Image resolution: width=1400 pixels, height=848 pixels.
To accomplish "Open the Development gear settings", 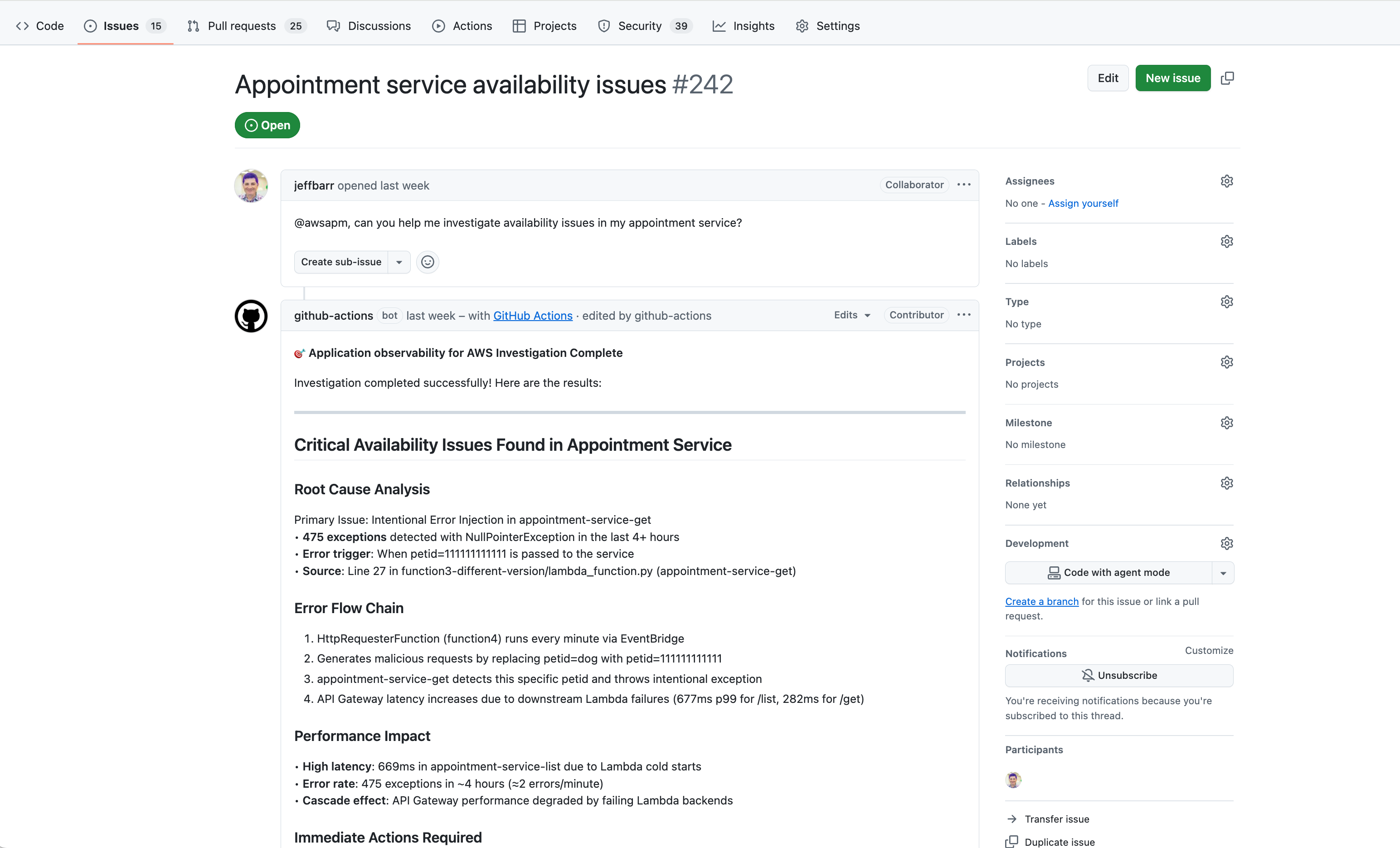I will 1226,543.
